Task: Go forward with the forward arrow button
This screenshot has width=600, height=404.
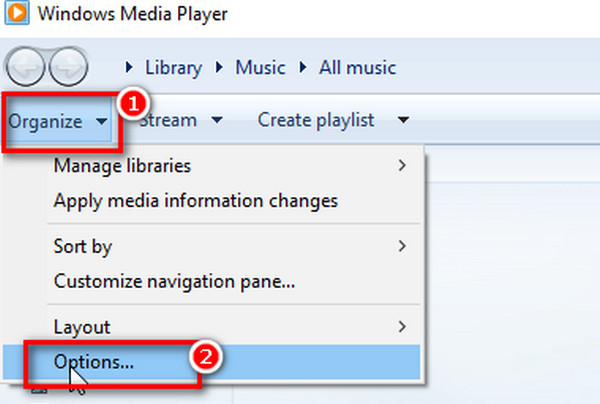Action: coord(68,67)
